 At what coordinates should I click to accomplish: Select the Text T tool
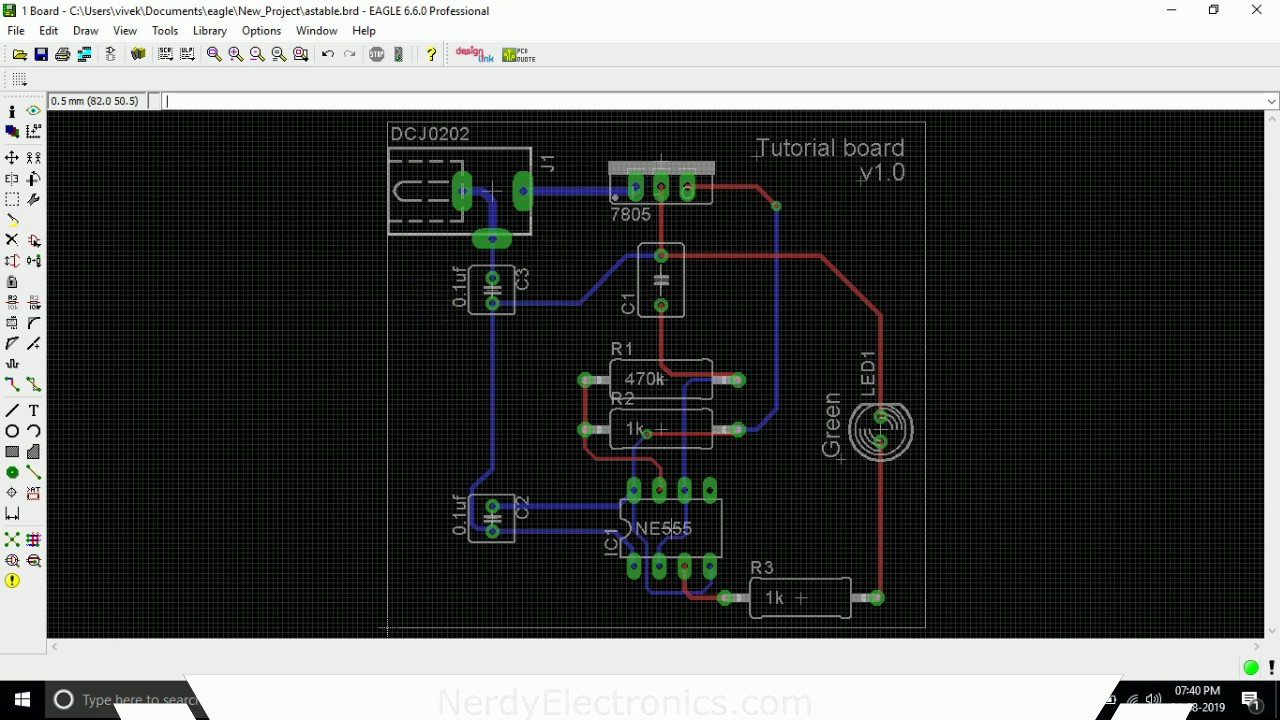tap(34, 411)
